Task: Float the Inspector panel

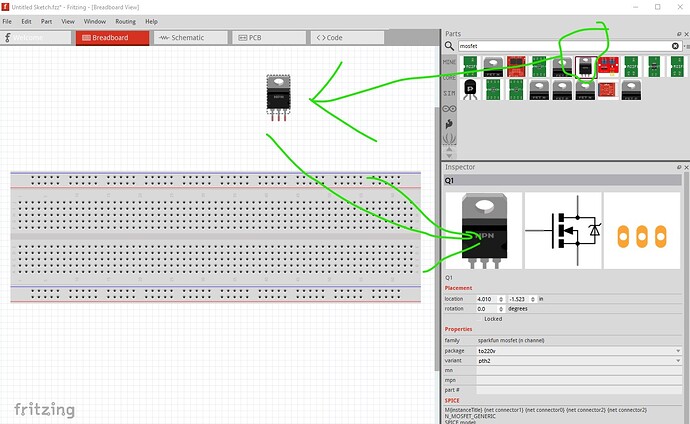Action: [x=679, y=167]
